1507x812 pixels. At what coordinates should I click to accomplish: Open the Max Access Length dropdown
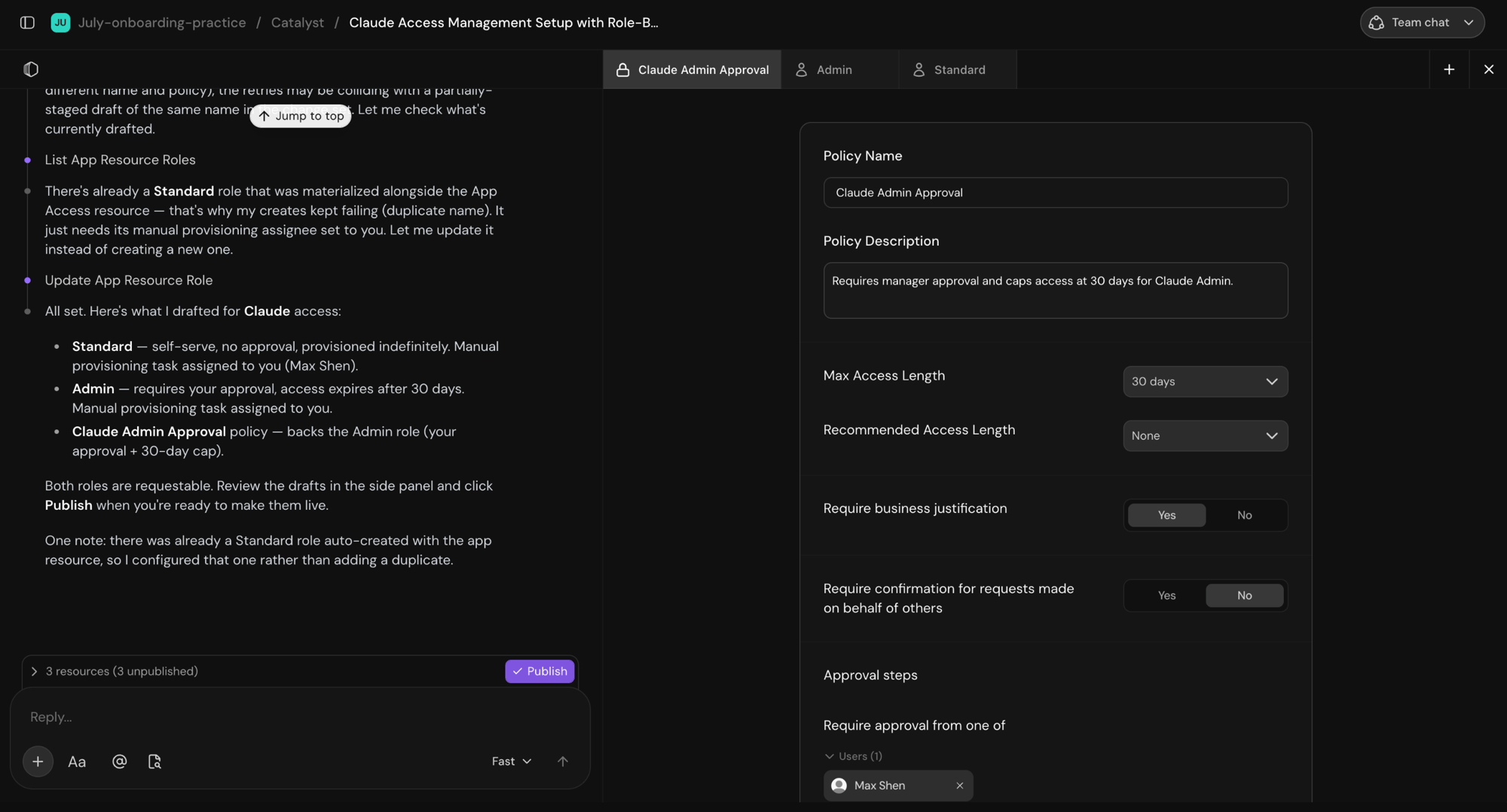[1205, 382]
